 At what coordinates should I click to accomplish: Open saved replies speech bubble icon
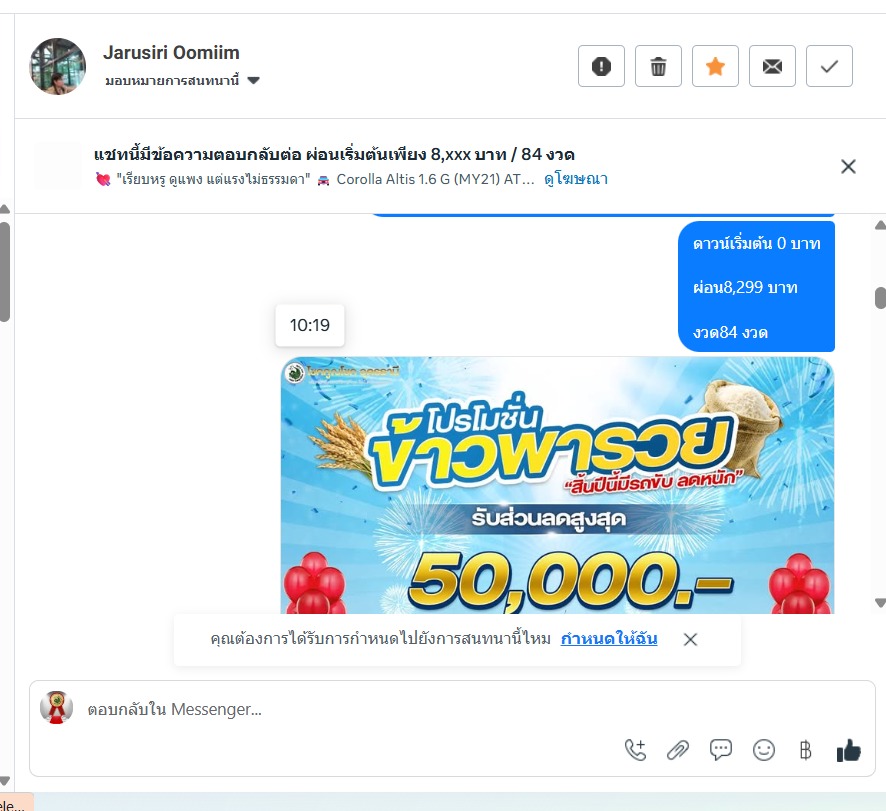coord(720,750)
